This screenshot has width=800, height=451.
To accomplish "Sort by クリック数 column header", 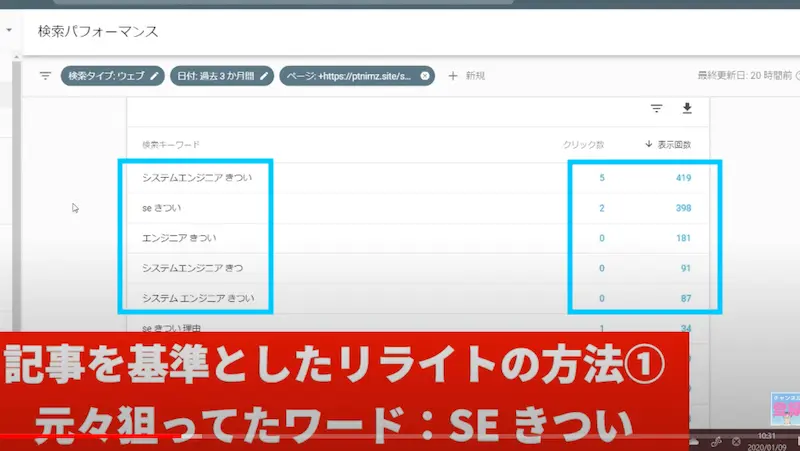I will click(583, 145).
